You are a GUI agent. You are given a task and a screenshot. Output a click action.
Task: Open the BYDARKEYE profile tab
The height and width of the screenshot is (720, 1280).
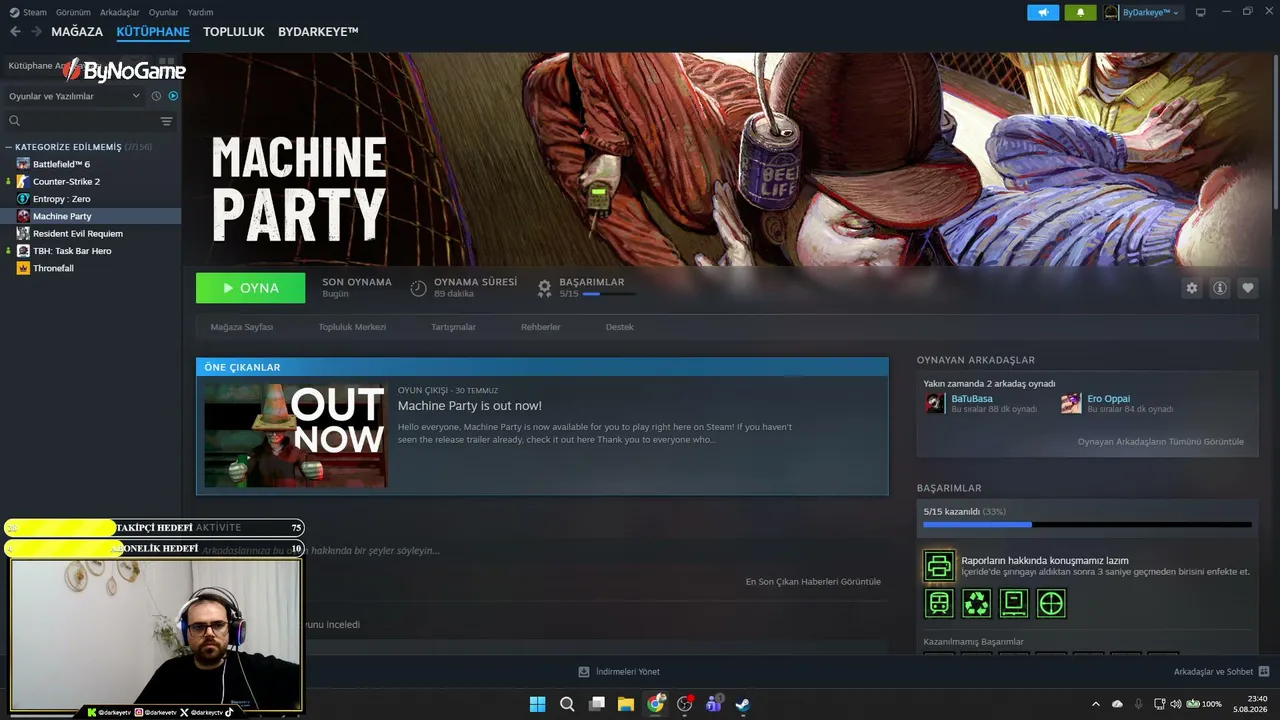coord(318,32)
